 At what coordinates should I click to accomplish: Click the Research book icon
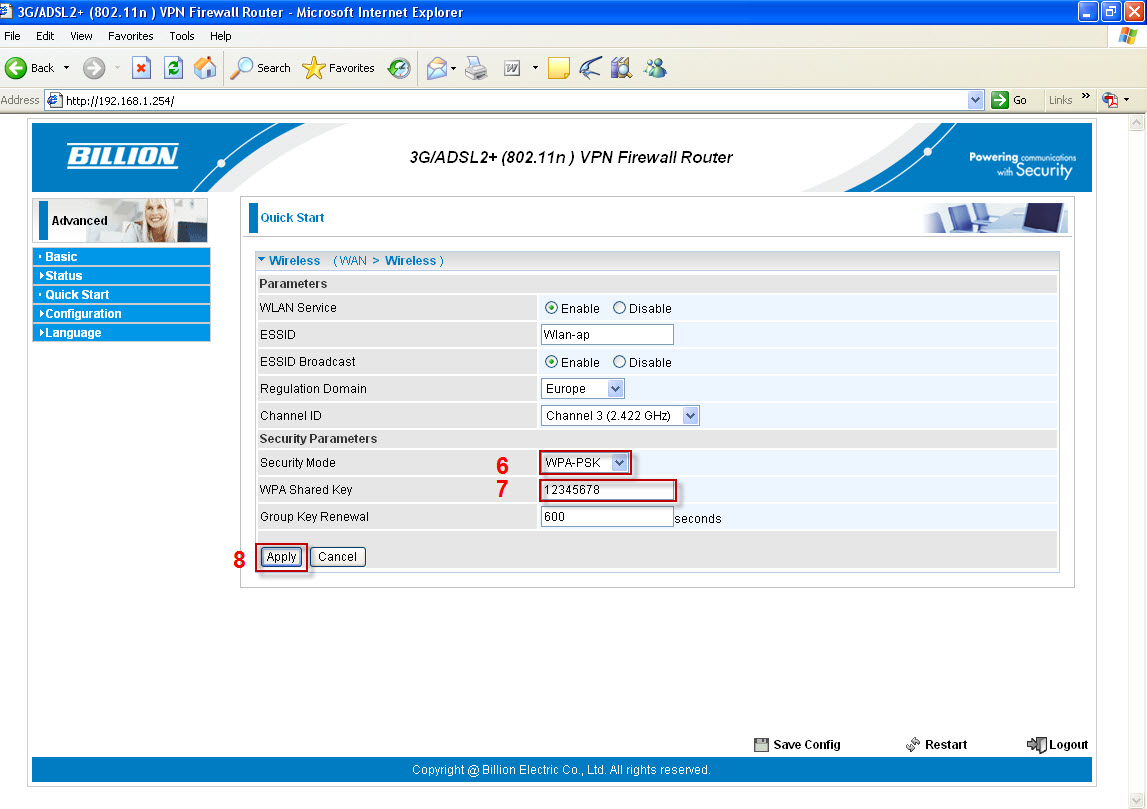tap(621, 68)
